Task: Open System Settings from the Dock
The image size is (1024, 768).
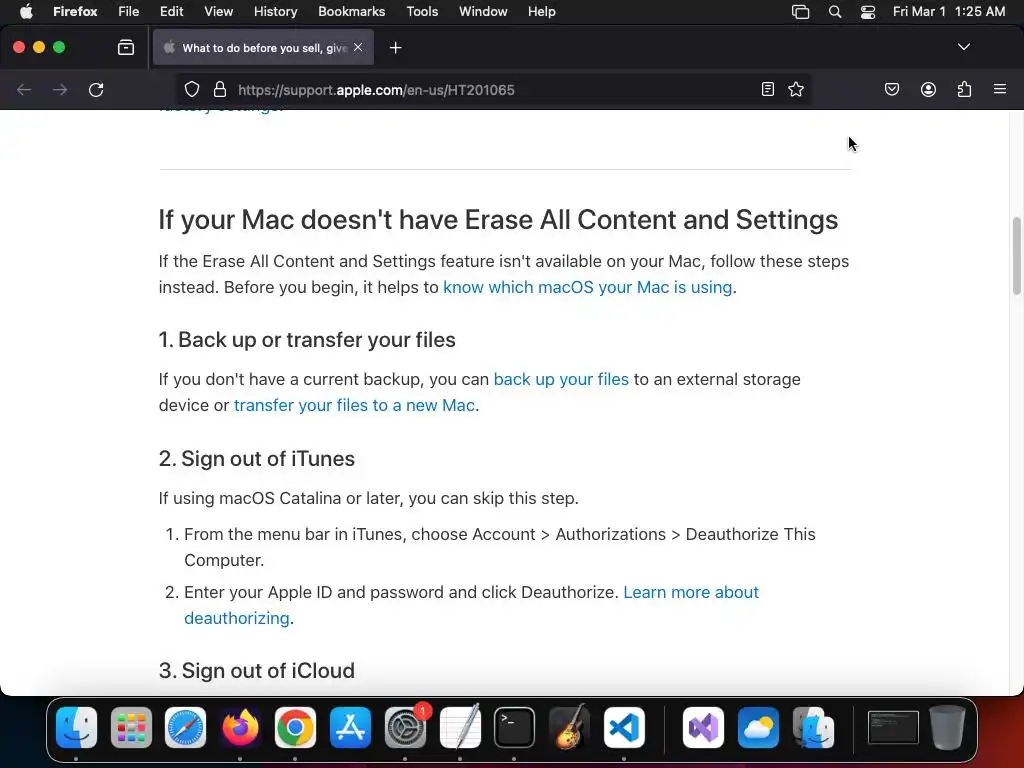Action: pyautogui.click(x=405, y=728)
